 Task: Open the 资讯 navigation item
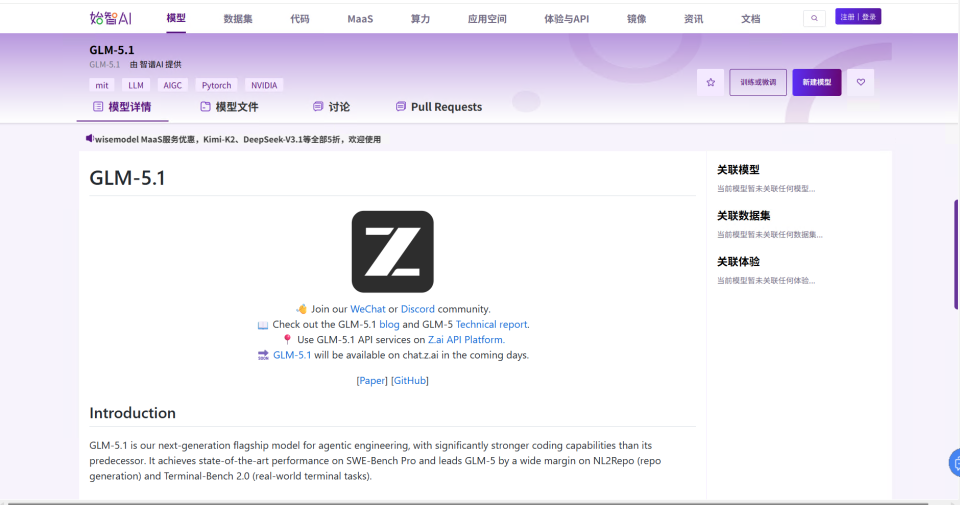694,19
